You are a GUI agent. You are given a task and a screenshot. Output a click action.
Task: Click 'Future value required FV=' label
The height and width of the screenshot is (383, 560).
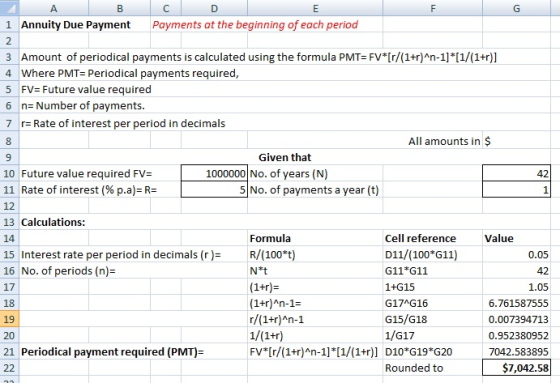(x=86, y=174)
